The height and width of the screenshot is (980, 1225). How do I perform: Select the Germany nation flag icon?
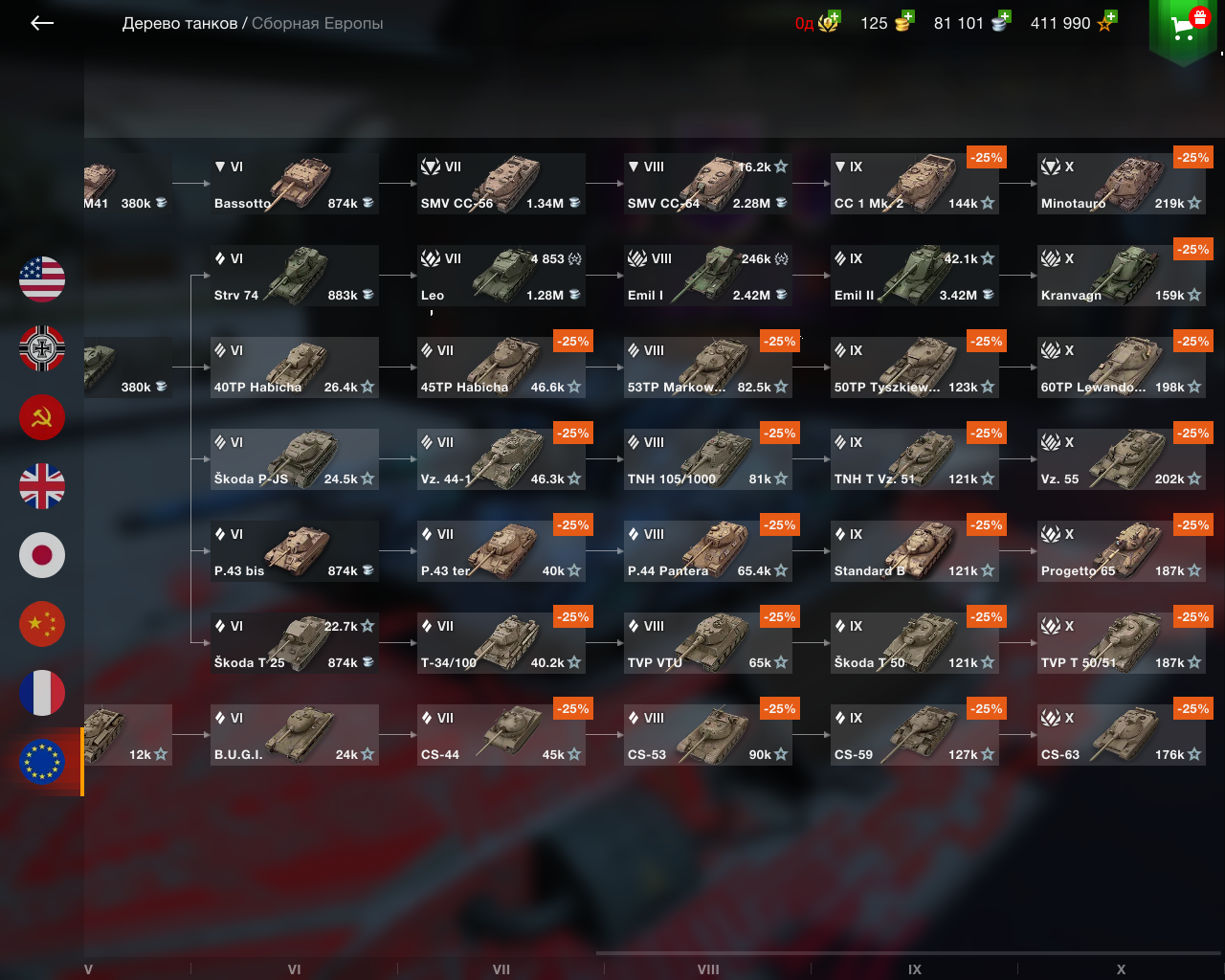pos(42,348)
